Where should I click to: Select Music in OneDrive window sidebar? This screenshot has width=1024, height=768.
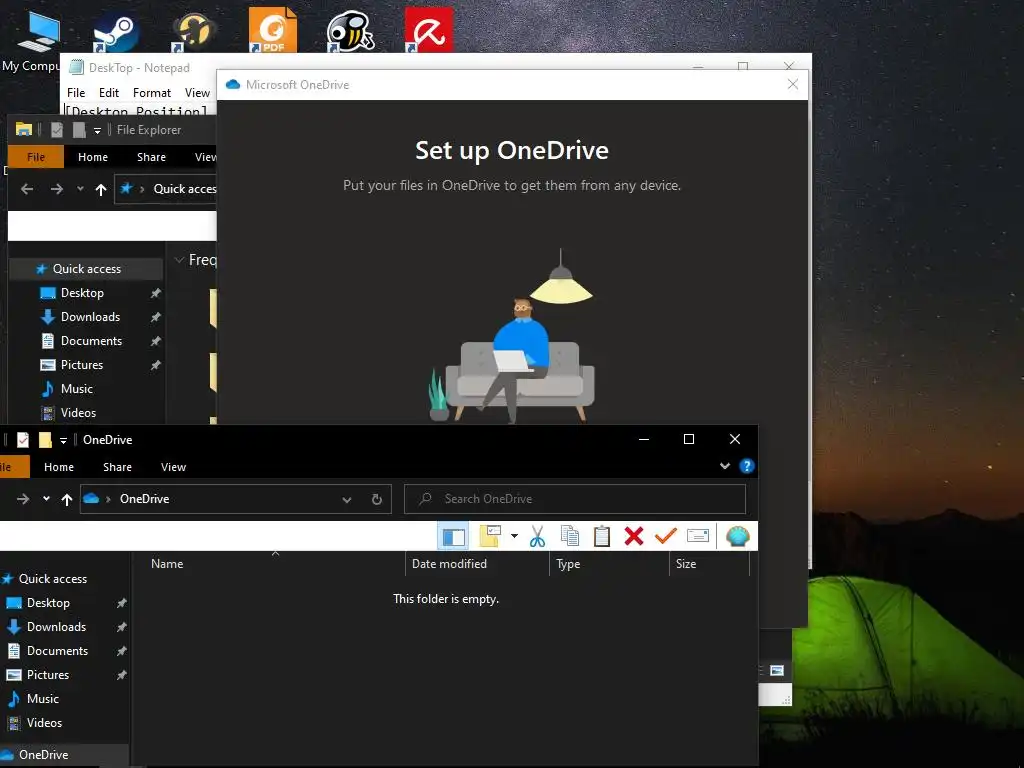(x=43, y=699)
